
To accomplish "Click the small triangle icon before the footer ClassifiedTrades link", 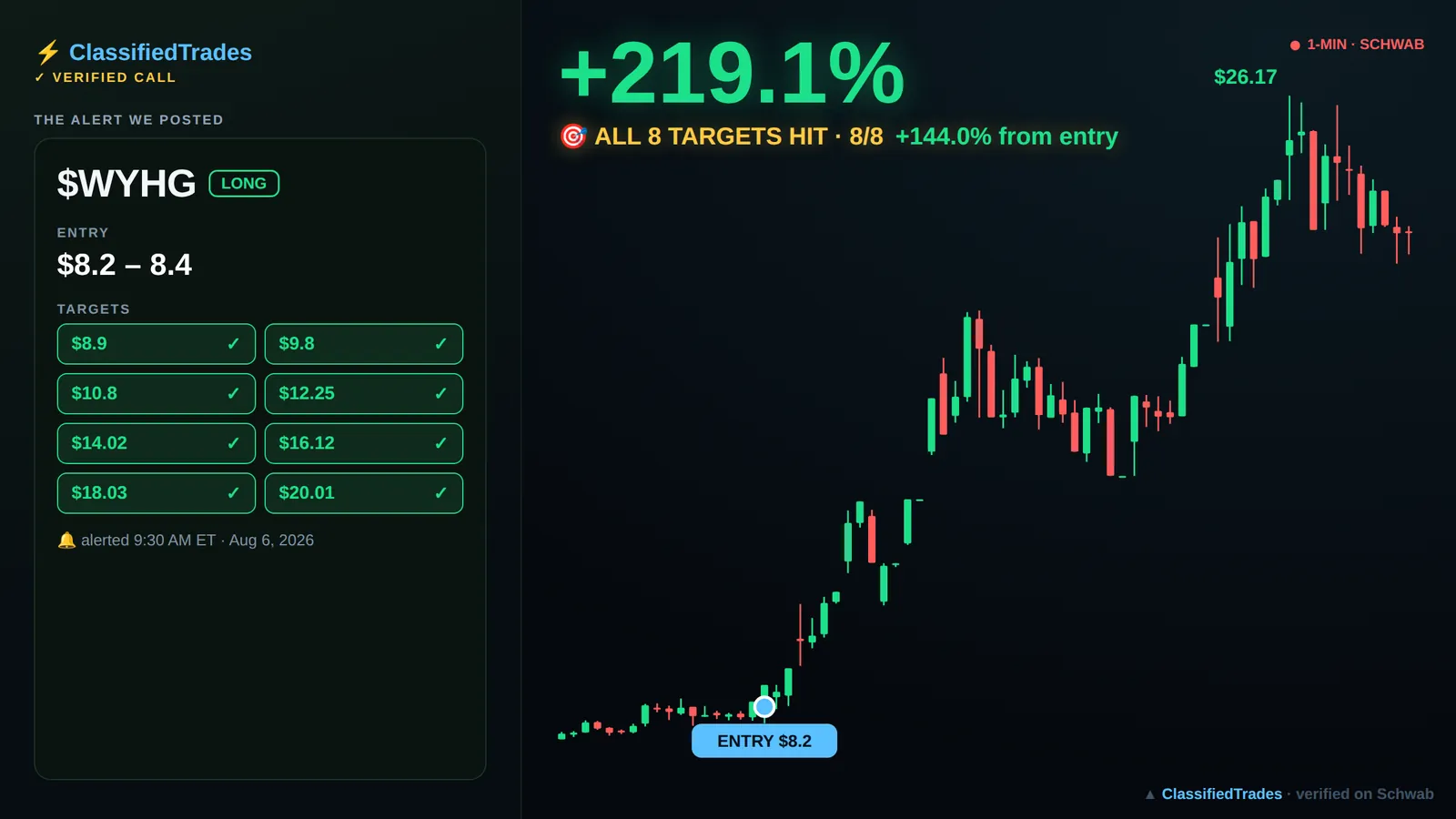I will tap(1150, 794).
